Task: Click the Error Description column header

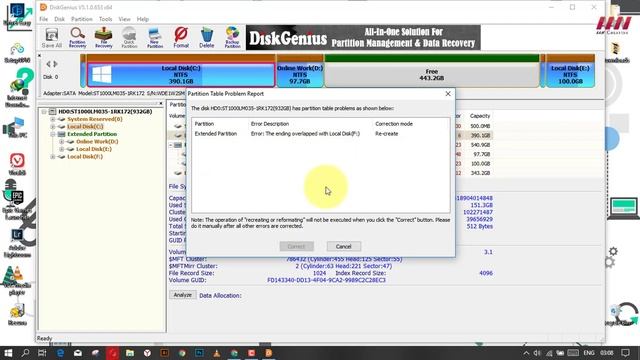Action: 270,124
